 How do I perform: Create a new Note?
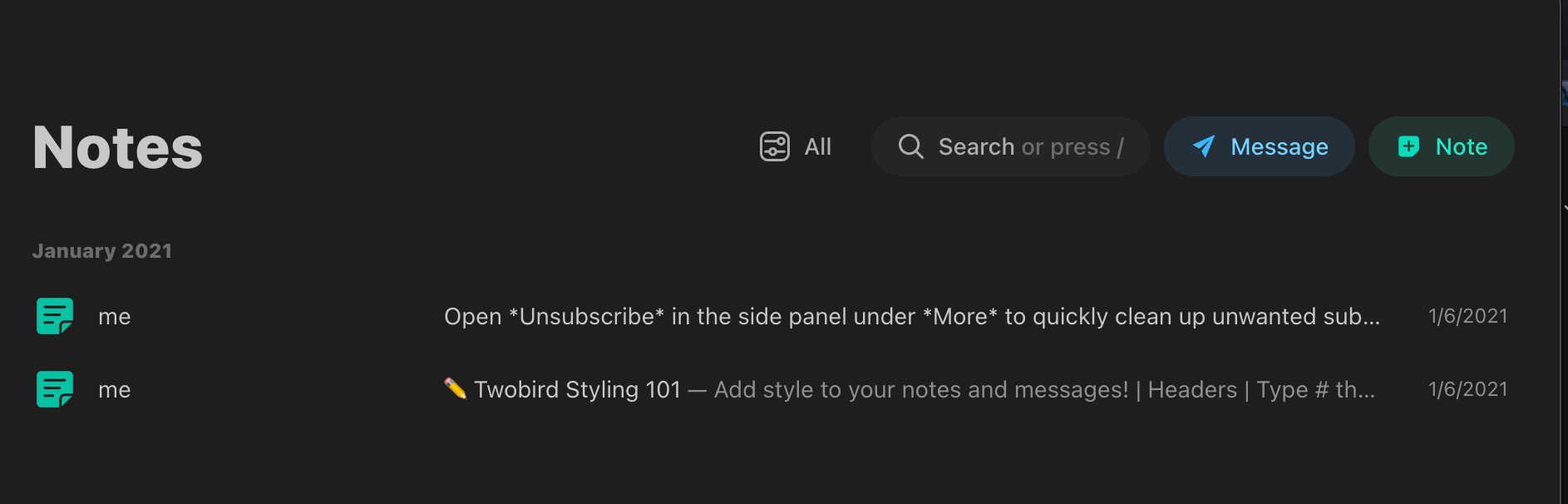(x=1442, y=146)
